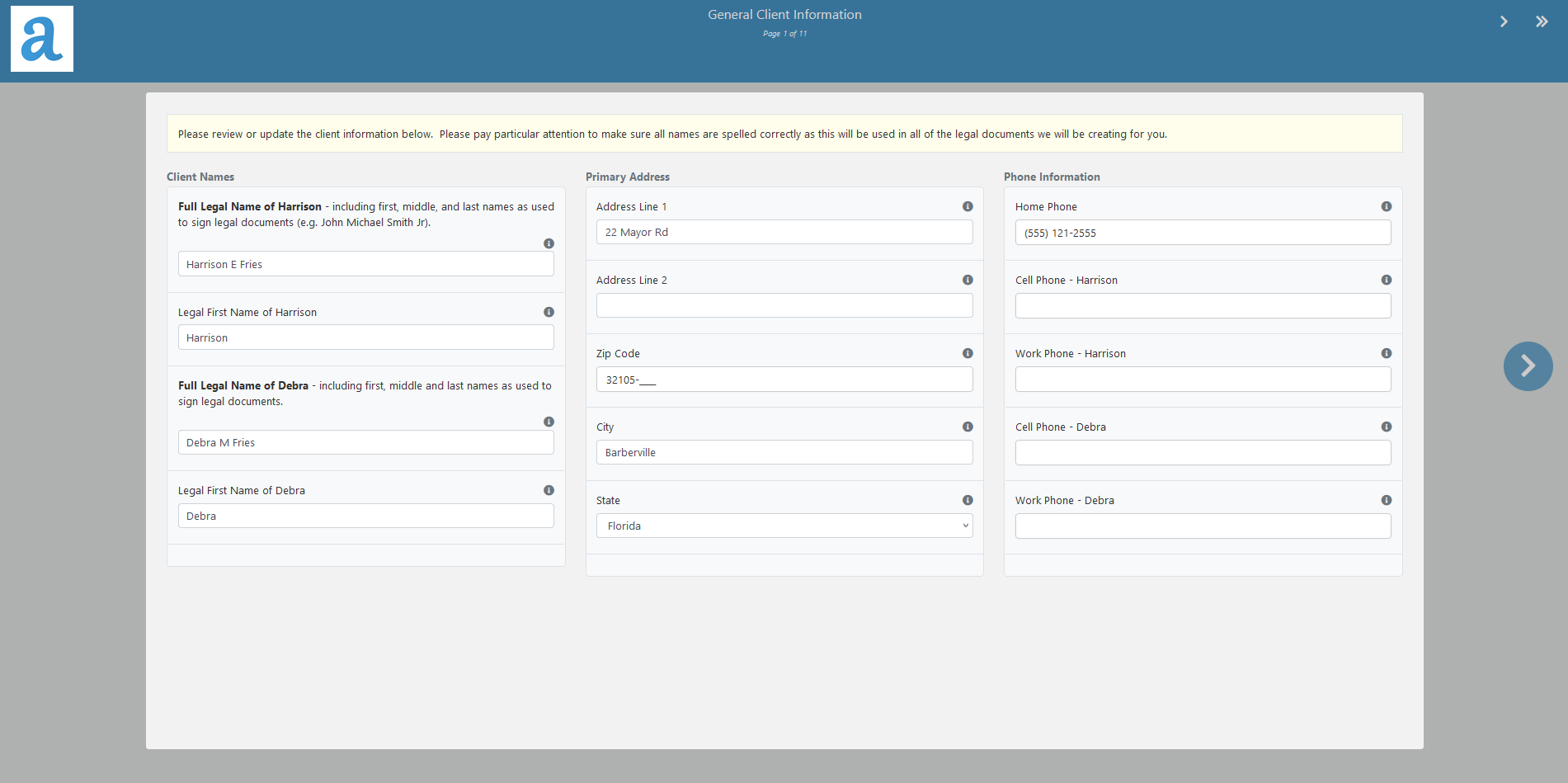The height and width of the screenshot is (783, 1568).
Task: Click the Zip Code field showing 32105
Action: [x=784, y=380]
